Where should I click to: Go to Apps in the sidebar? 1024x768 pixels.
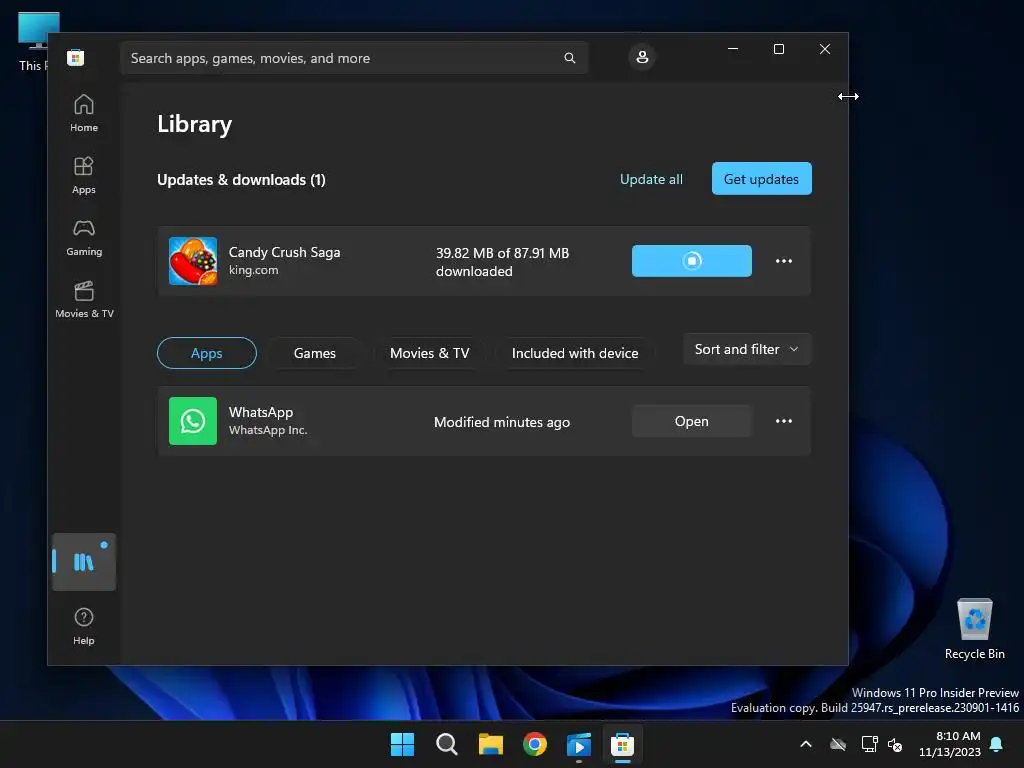(84, 175)
